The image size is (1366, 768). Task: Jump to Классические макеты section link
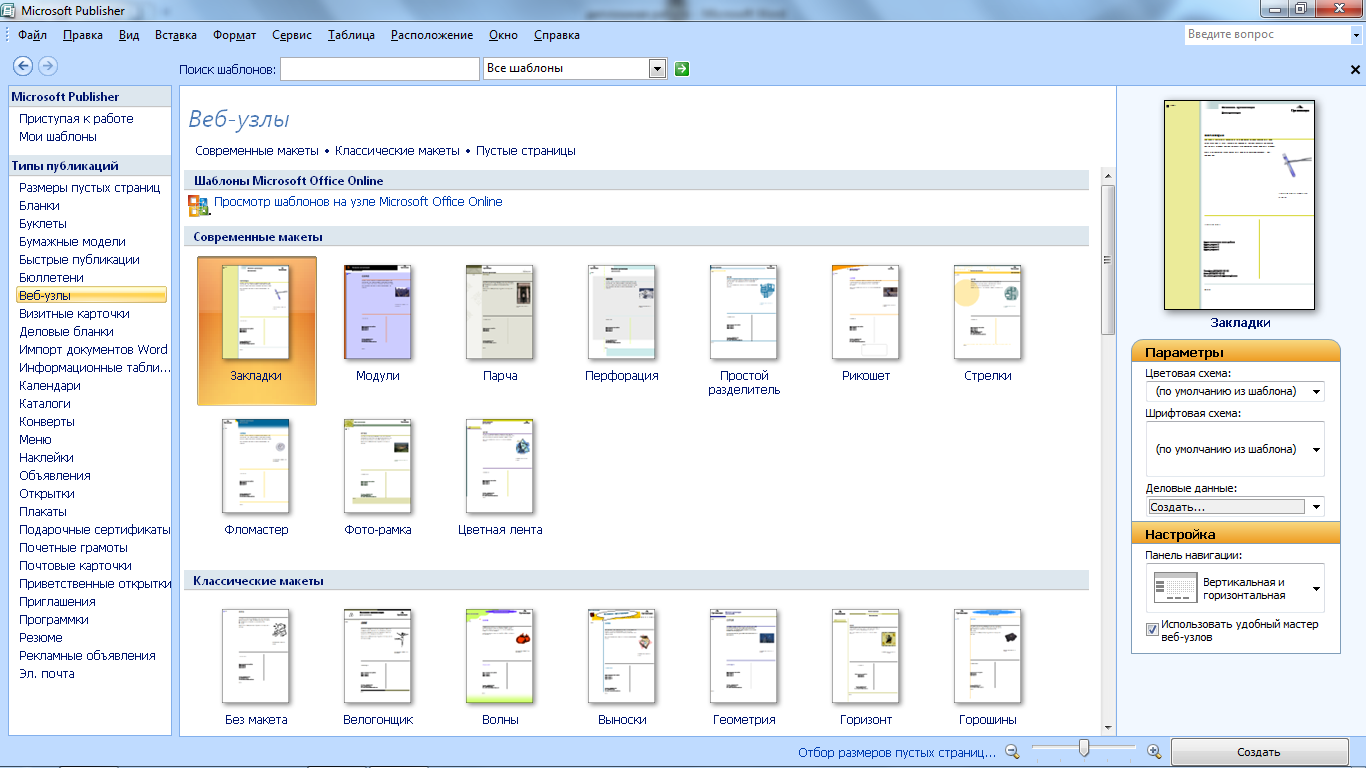397,151
